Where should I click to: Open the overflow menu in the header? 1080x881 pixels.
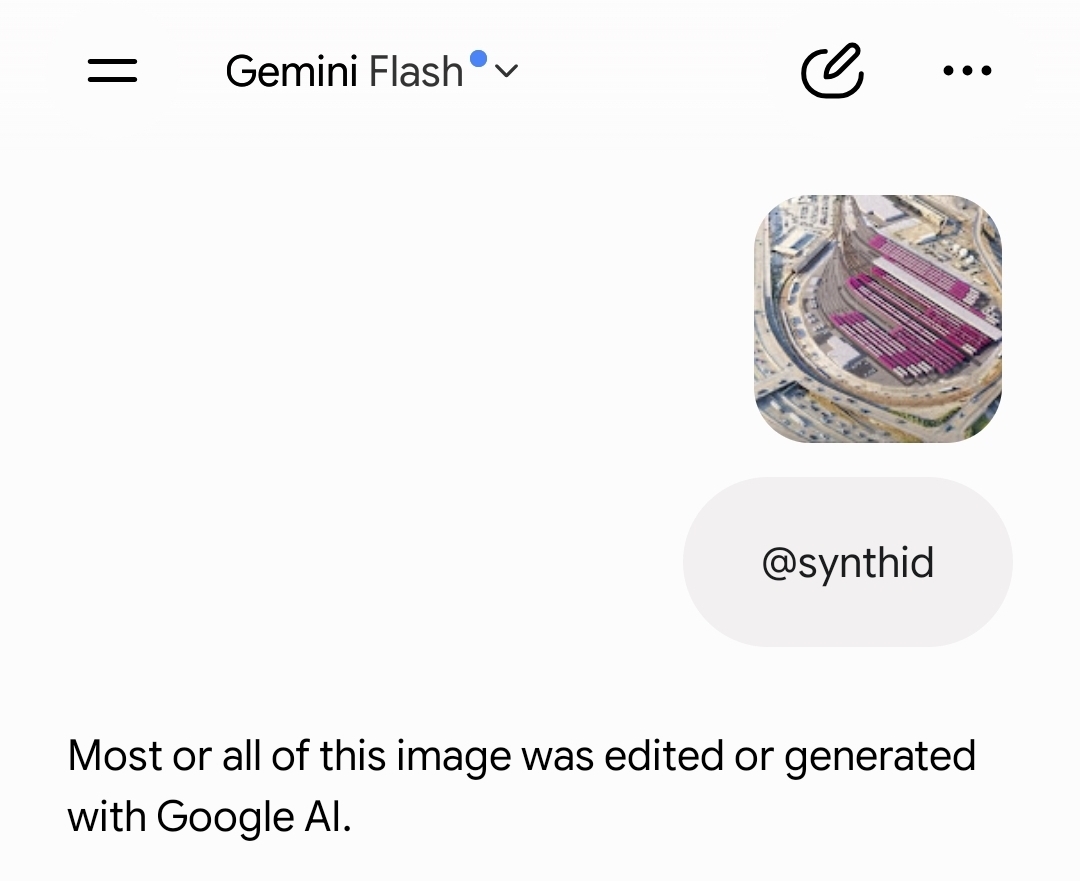pos(967,70)
